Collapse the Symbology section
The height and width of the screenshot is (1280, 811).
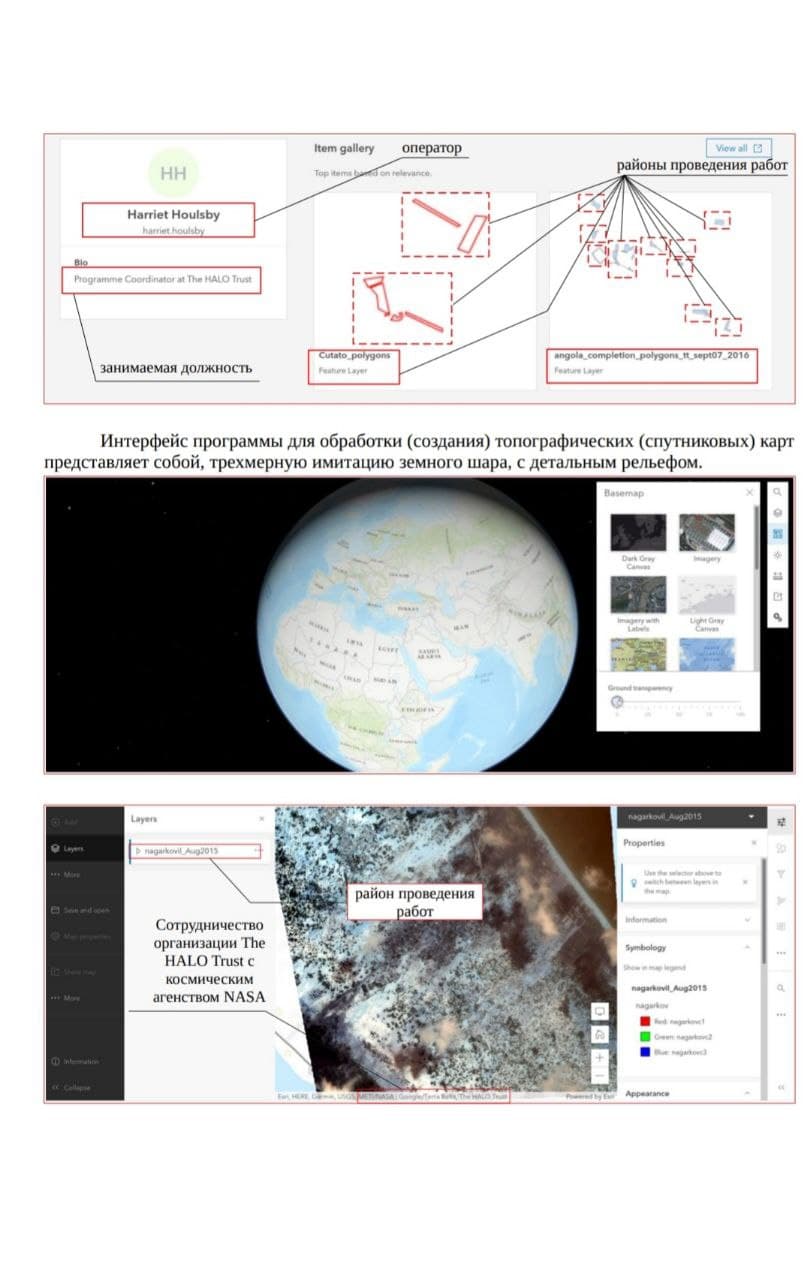click(x=747, y=947)
